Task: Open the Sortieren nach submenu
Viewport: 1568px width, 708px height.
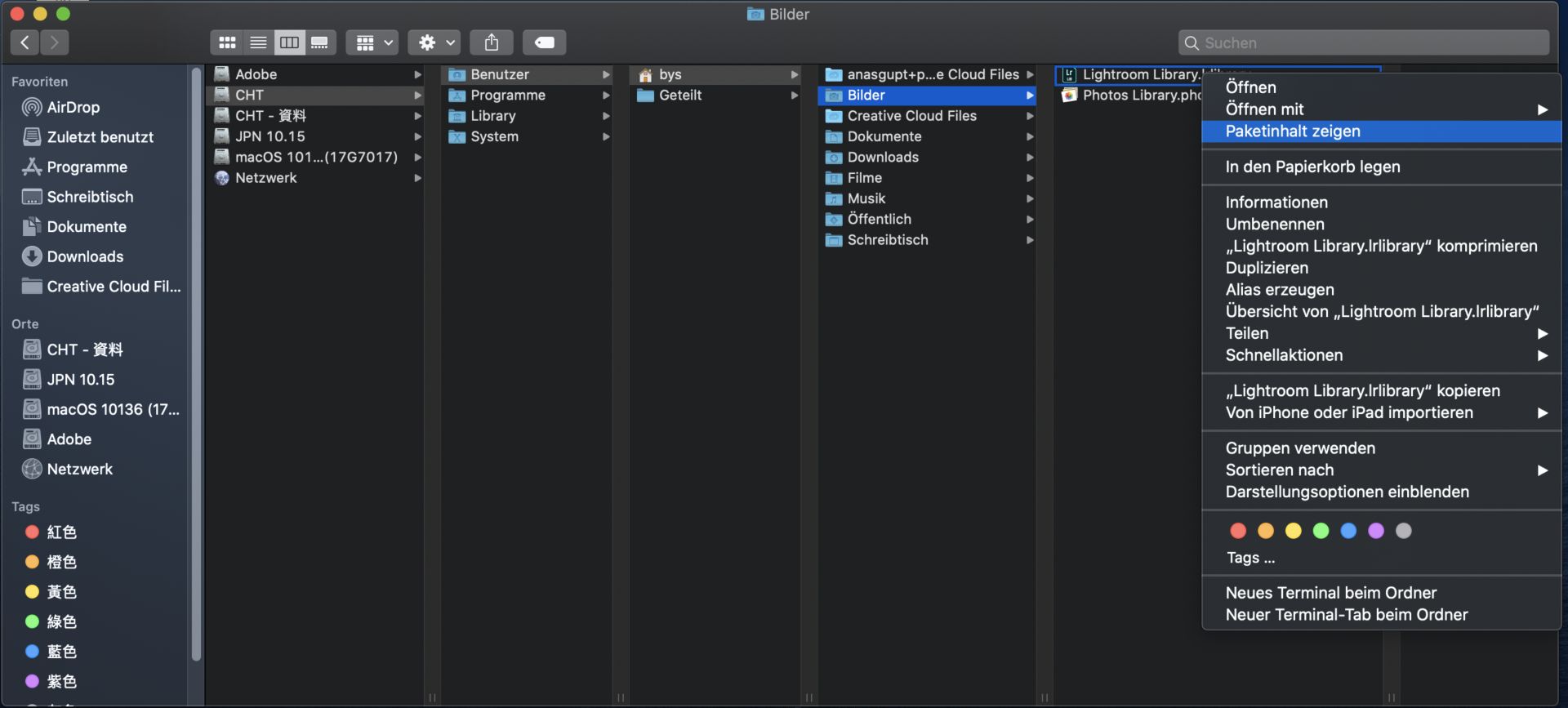Action: click(1382, 470)
